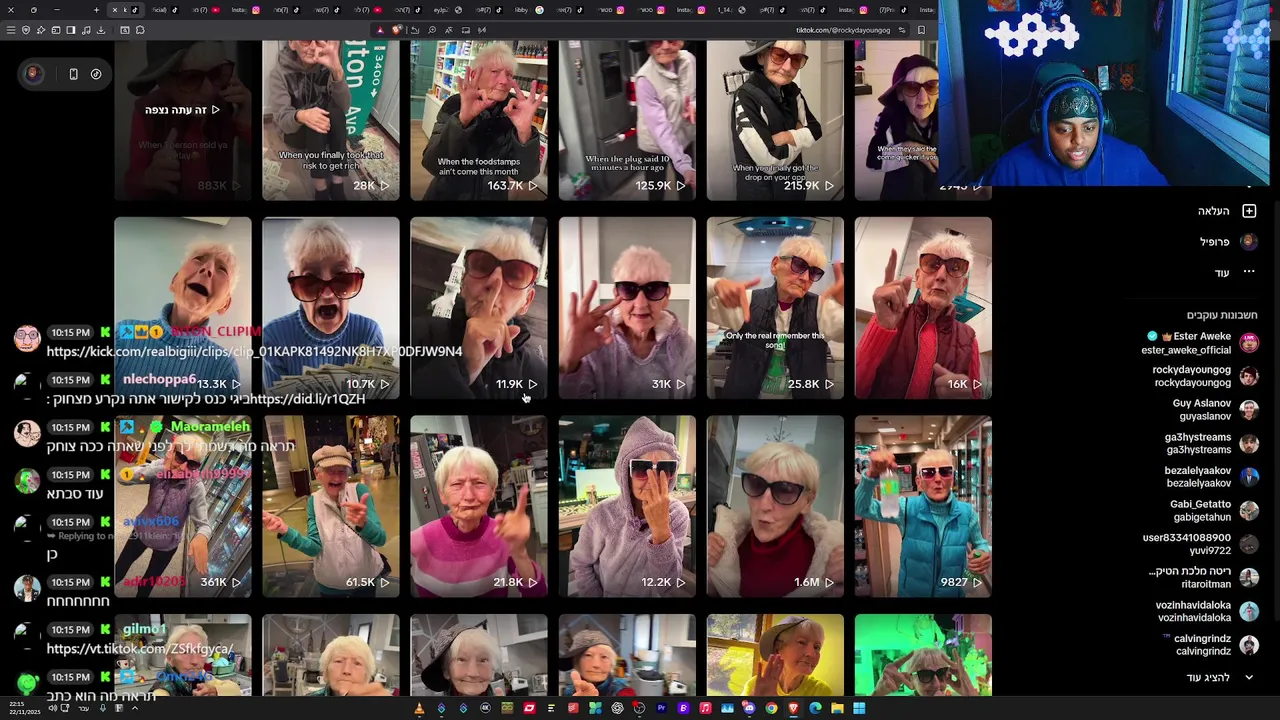This screenshot has height=720, width=1280.
Task: Open the video with 163.7K views
Action: point(479,120)
